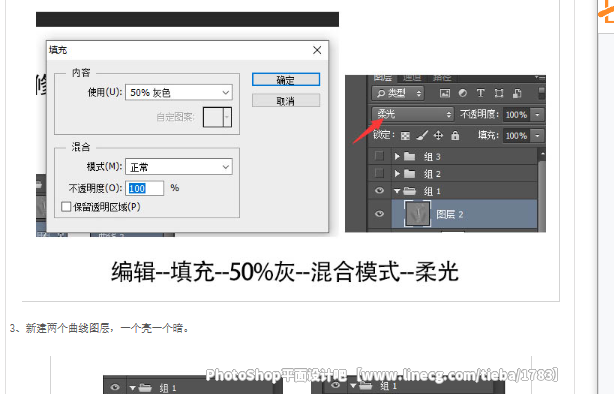Open the 使用 dropdown showing 50% 灰色
The height and width of the screenshot is (394, 614).
pos(179,92)
